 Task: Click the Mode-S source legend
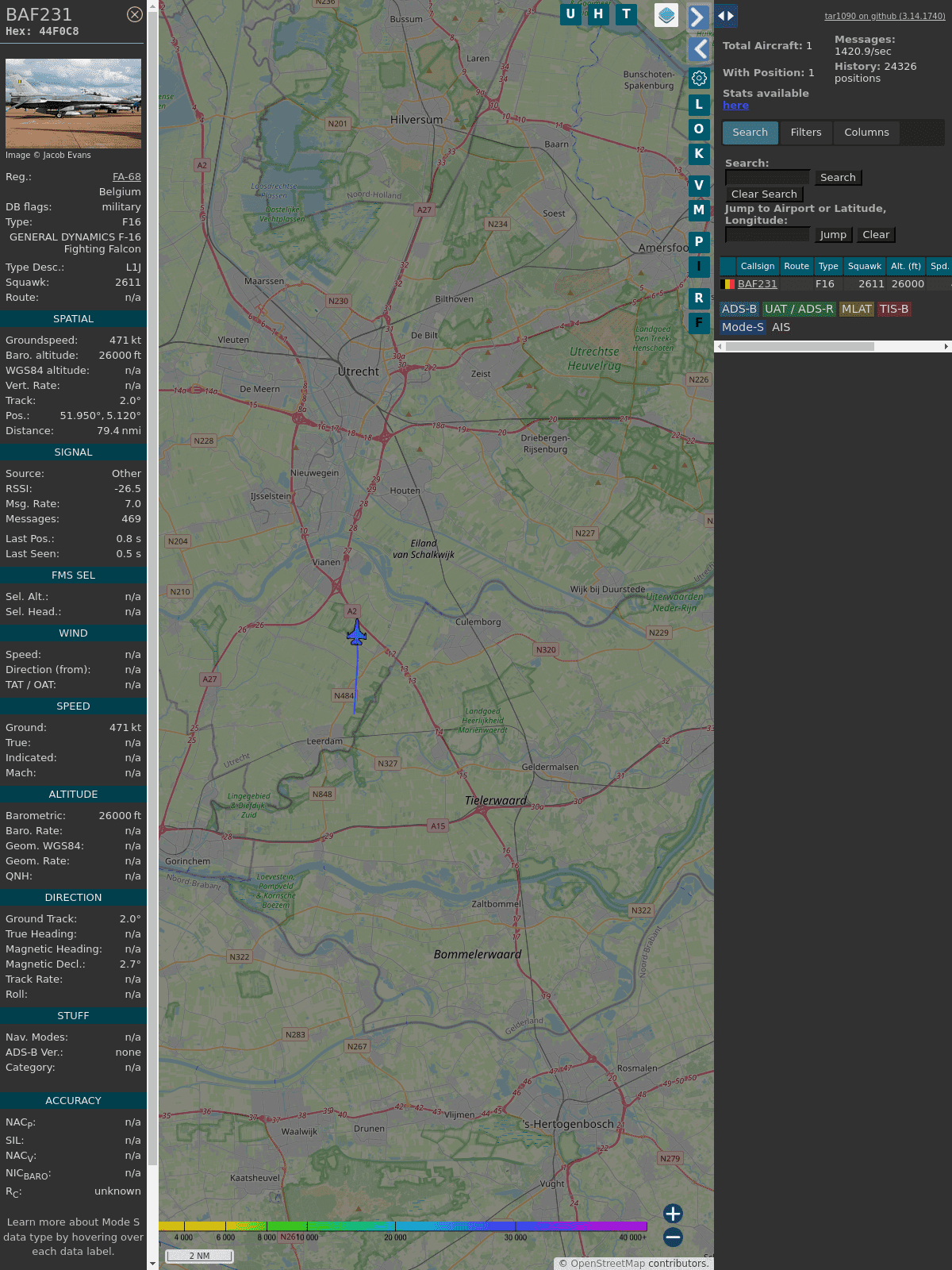click(743, 327)
